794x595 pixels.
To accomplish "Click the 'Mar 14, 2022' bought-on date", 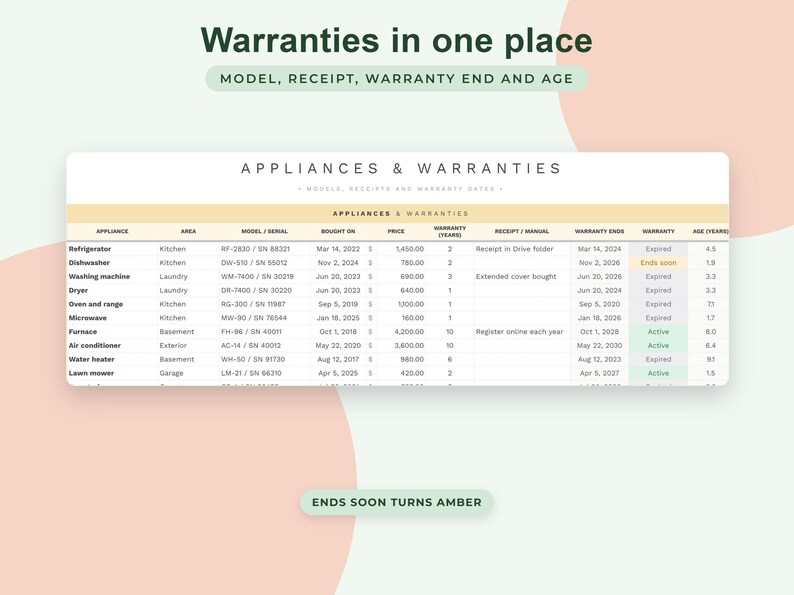I will pyautogui.click(x=338, y=249).
